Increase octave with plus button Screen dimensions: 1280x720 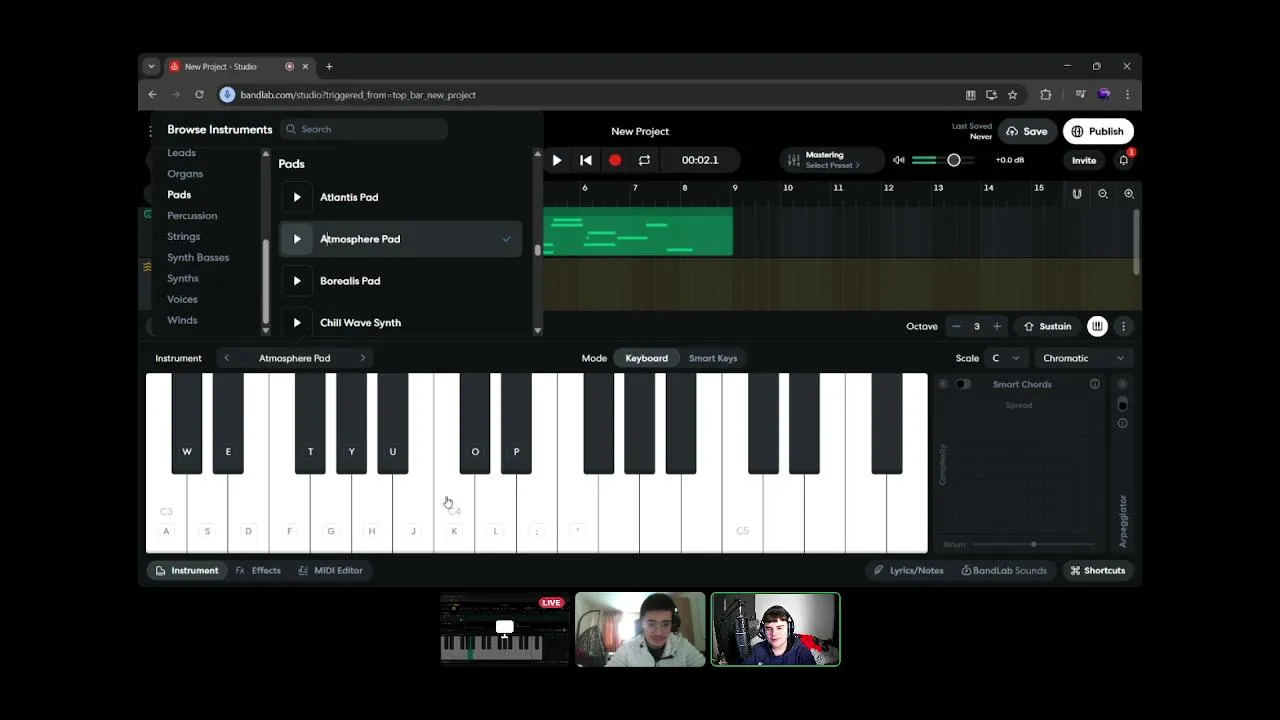pyautogui.click(x=997, y=326)
